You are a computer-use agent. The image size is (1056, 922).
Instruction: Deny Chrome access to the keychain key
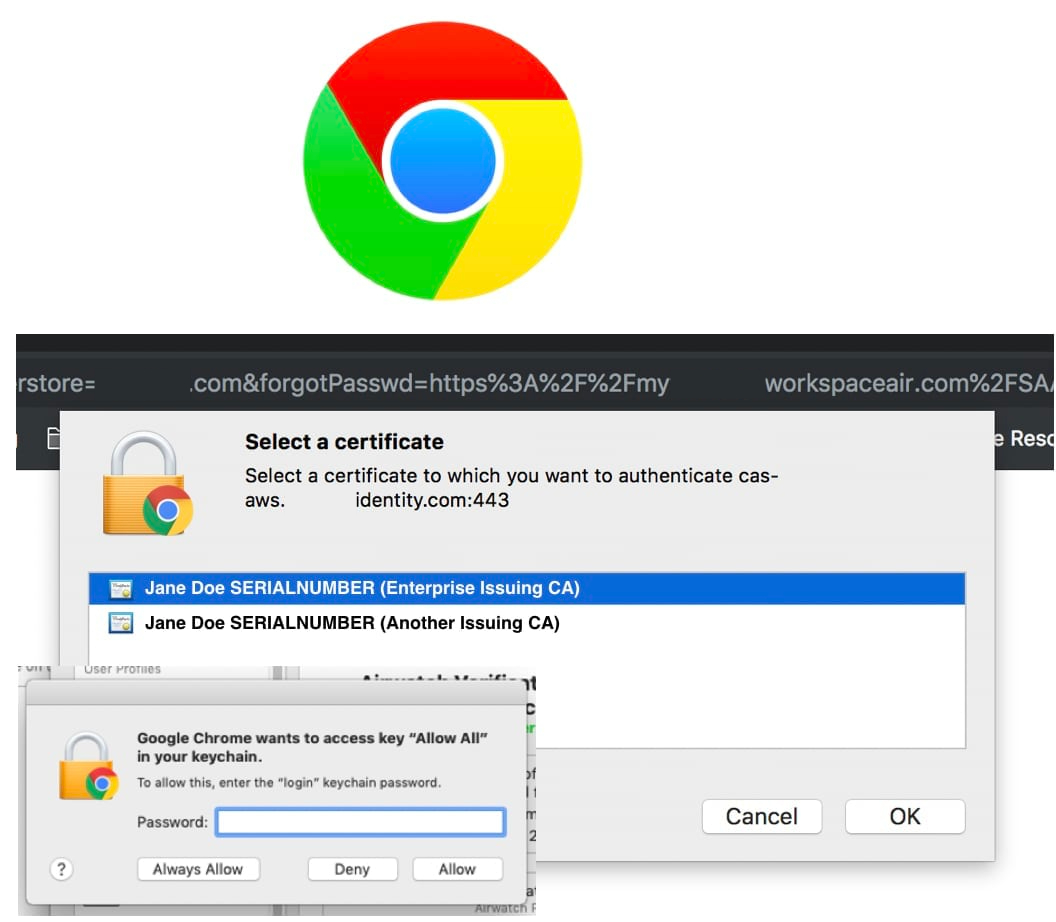tap(352, 869)
